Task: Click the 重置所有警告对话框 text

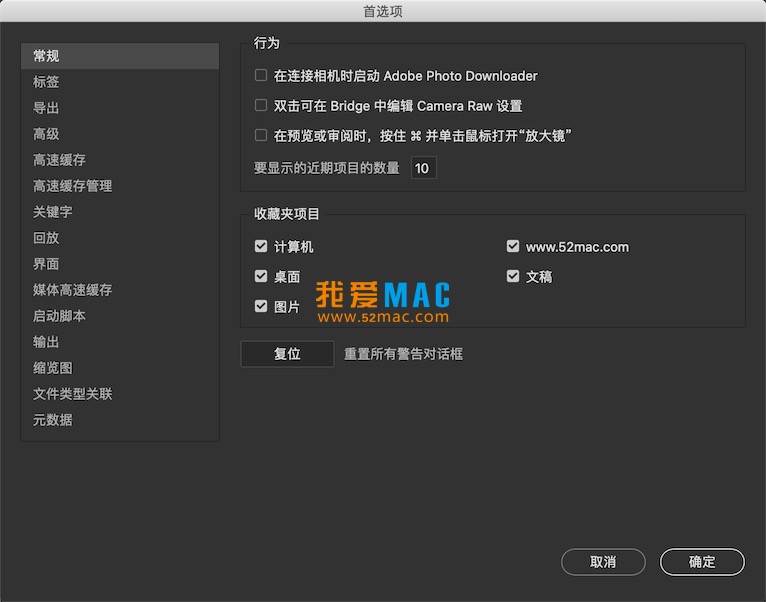Action: (x=404, y=354)
